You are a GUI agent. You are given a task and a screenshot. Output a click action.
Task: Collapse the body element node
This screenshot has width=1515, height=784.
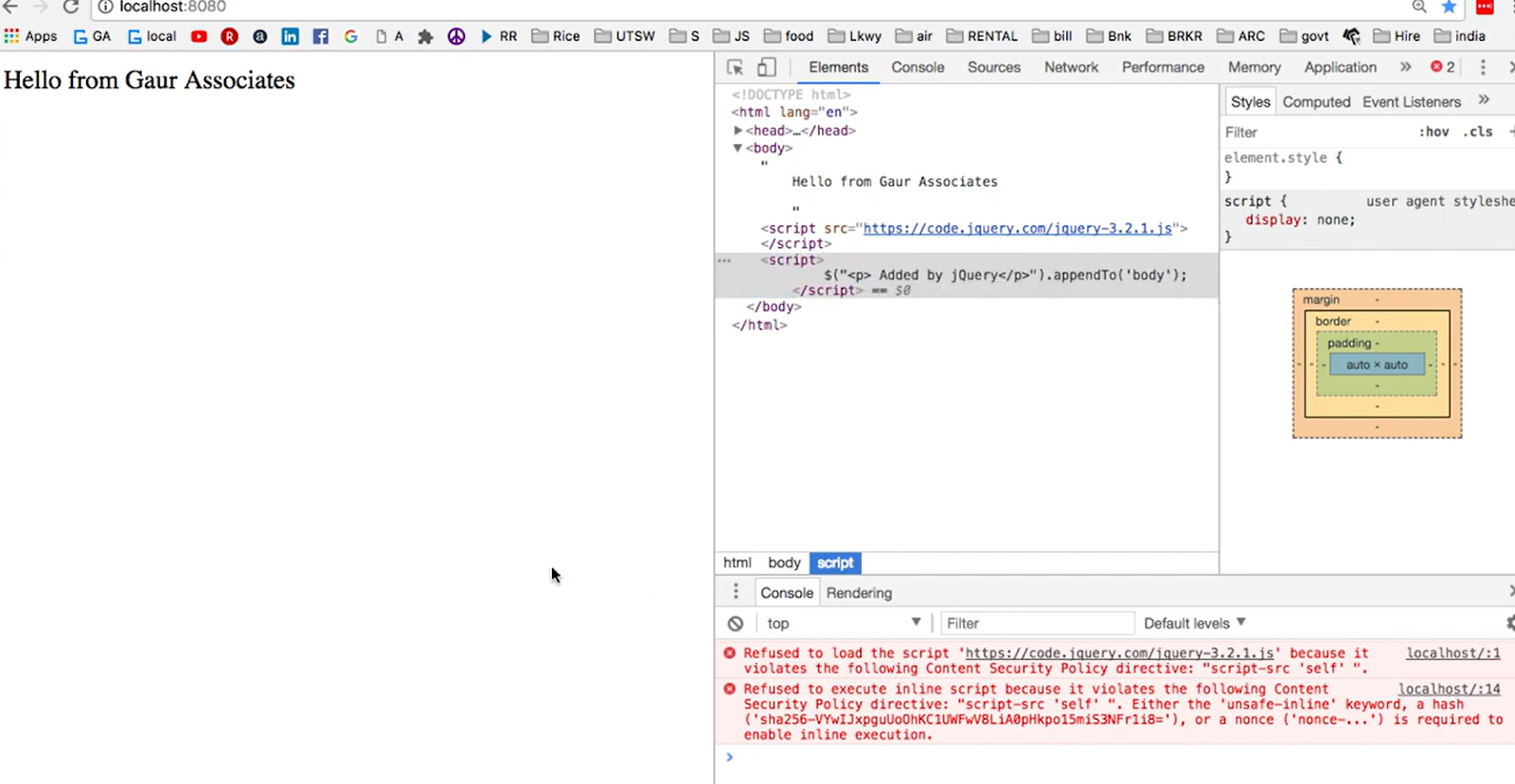pos(738,148)
